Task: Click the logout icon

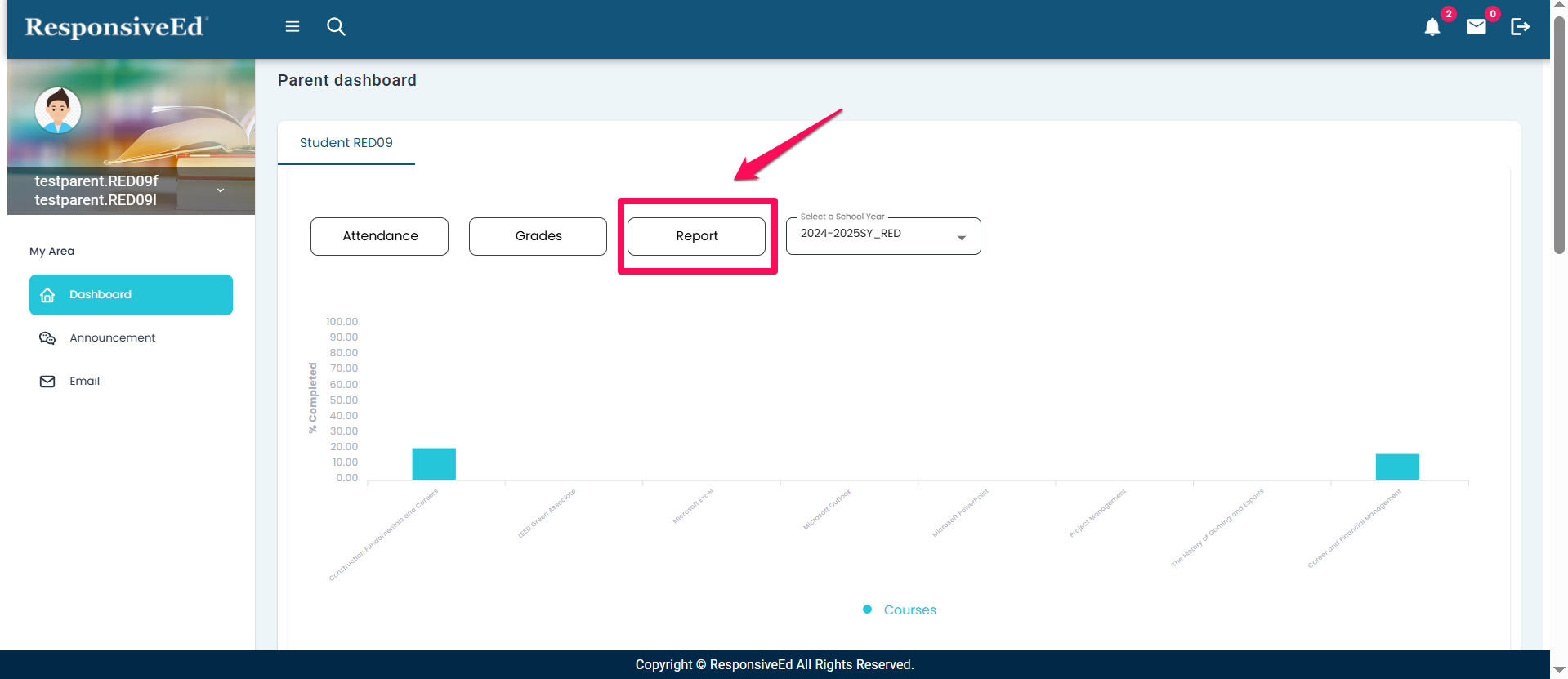Action: (1520, 27)
